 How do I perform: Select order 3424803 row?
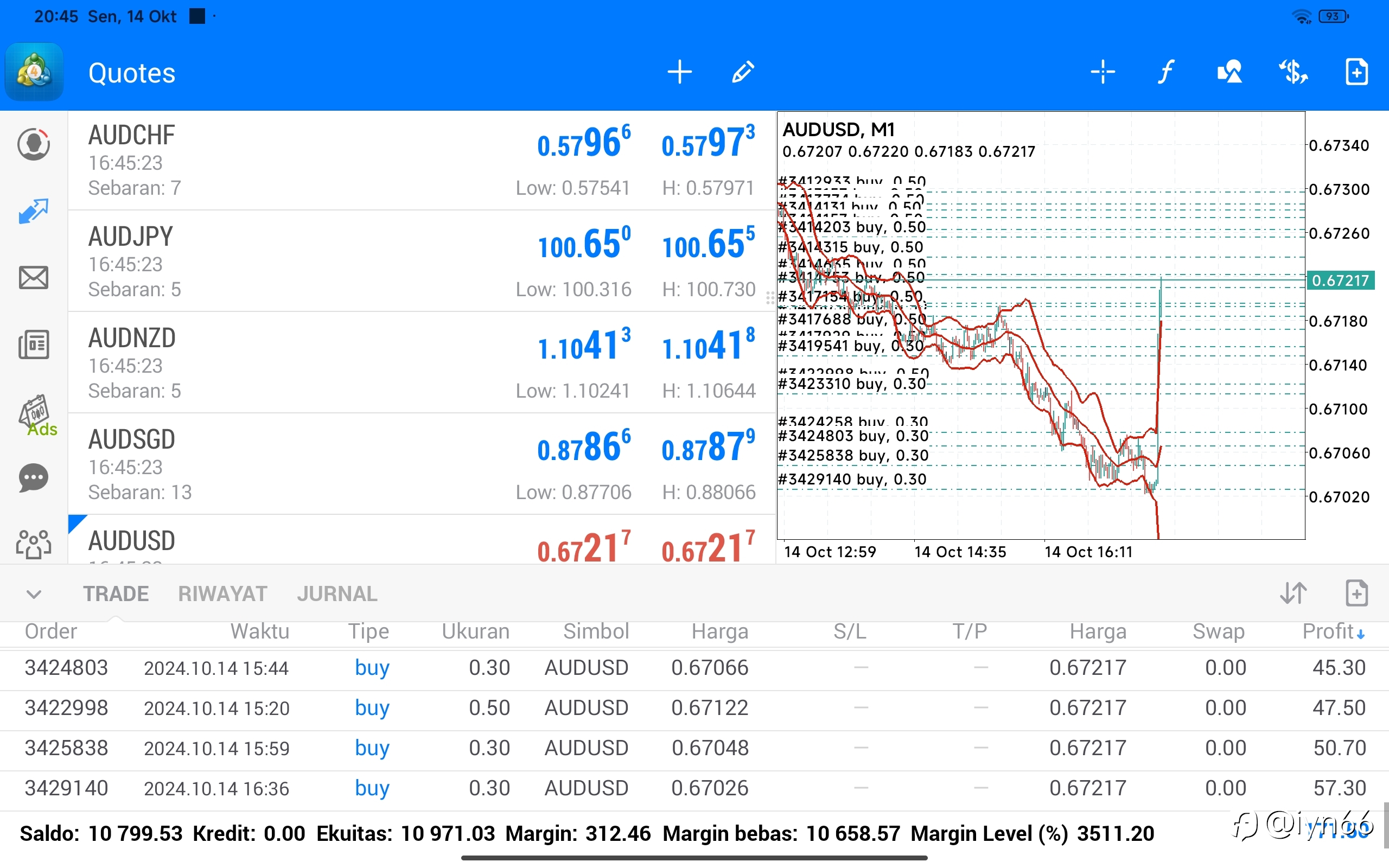coord(694,668)
